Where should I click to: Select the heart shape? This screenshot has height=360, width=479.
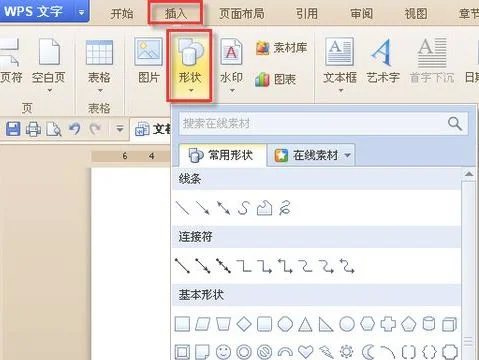pos(305,352)
